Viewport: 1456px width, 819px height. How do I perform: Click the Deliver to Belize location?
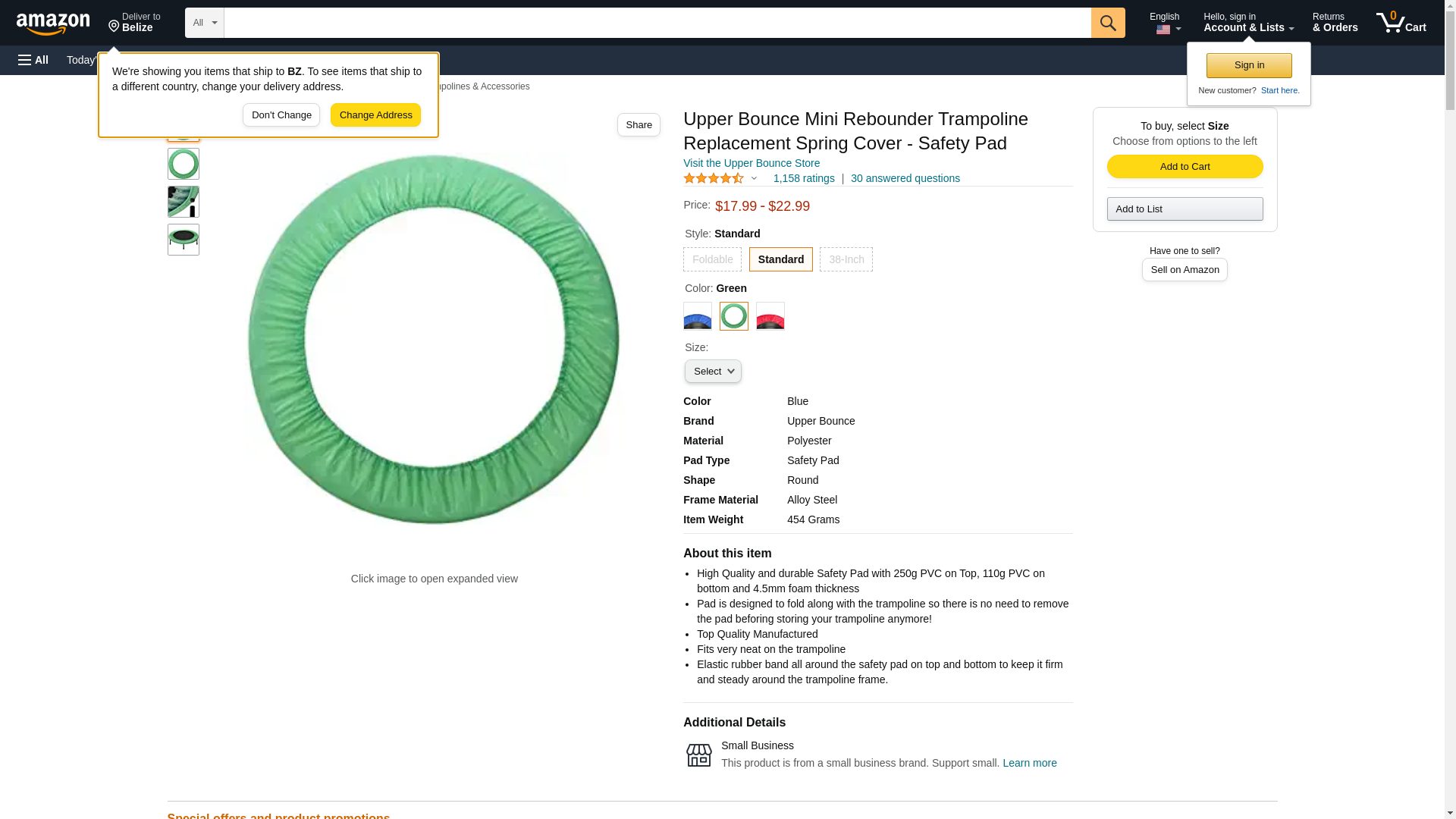click(x=134, y=23)
